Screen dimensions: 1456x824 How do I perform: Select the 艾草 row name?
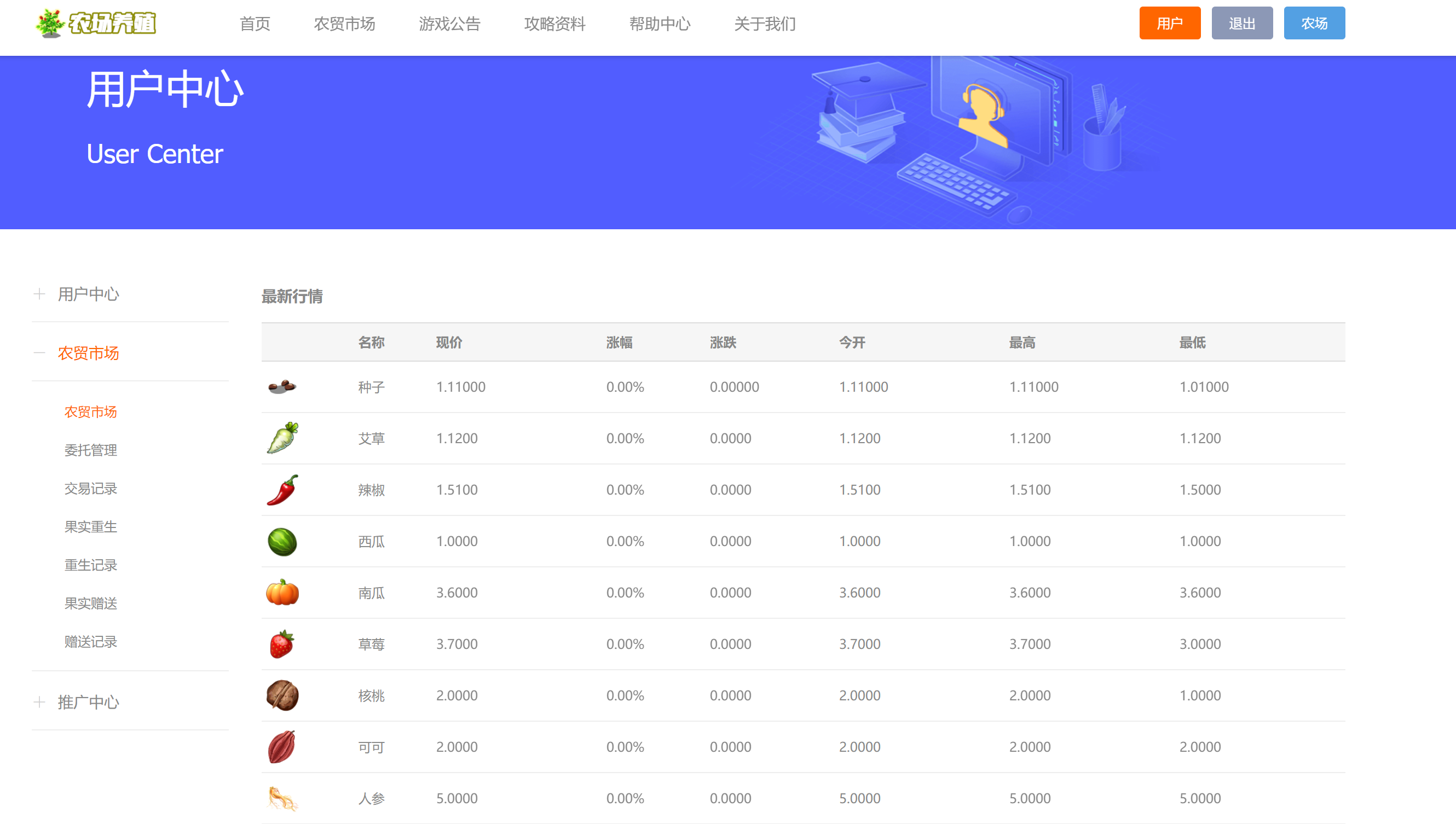coord(371,439)
